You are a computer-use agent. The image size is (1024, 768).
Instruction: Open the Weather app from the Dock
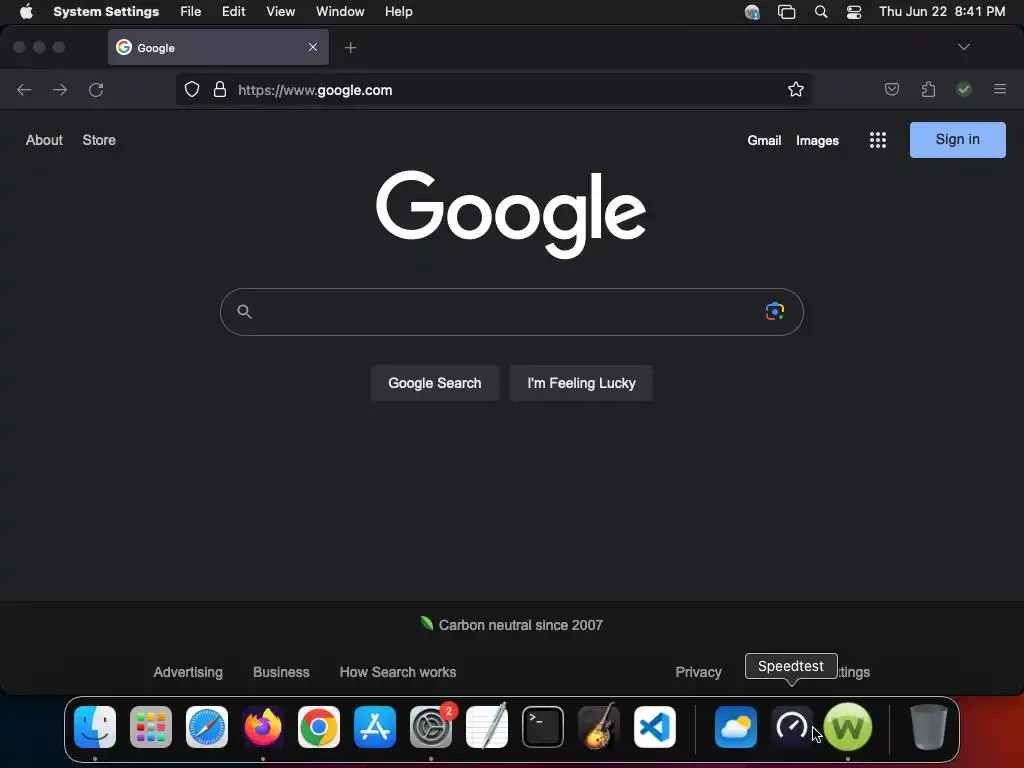(x=736, y=727)
